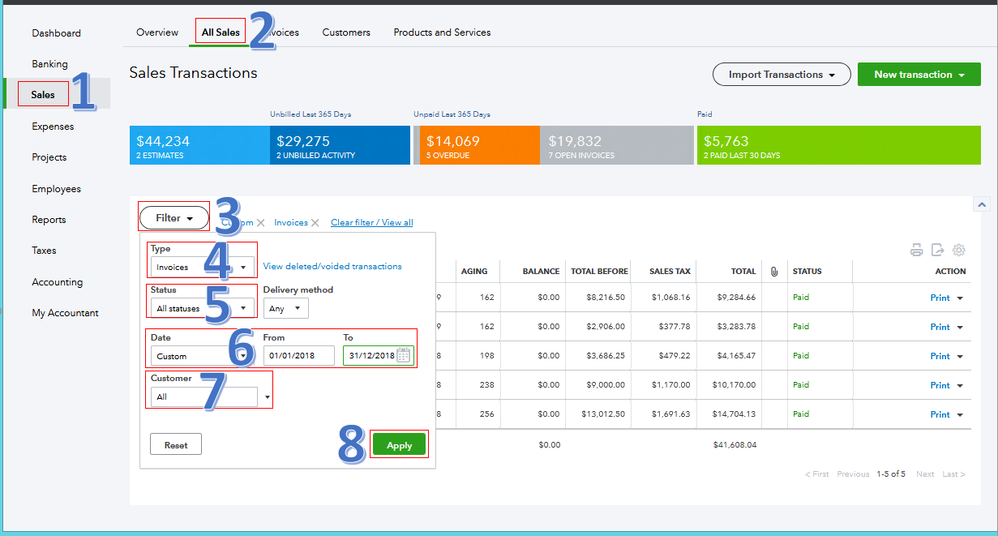This screenshot has height=536, width=998.
Task: Switch to the Overview tab
Action: click(x=157, y=32)
